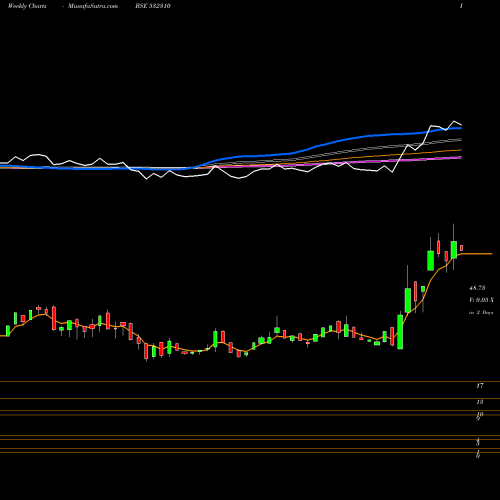Click the "in 2 Days" label
The image size is (500, 500).
tap(481, 313)
